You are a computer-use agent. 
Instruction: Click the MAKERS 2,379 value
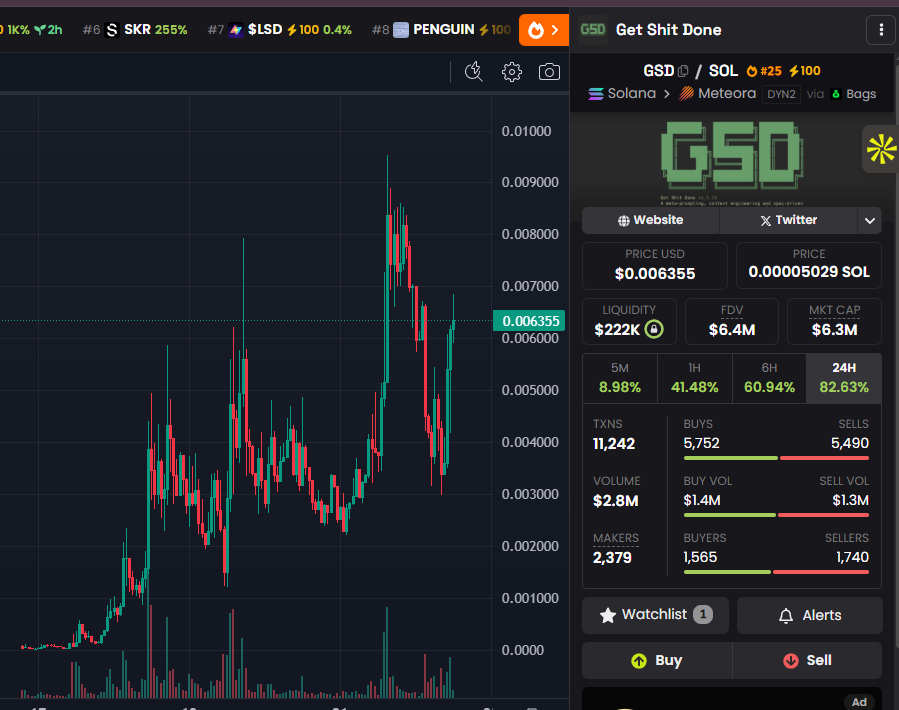coord(612,557)
